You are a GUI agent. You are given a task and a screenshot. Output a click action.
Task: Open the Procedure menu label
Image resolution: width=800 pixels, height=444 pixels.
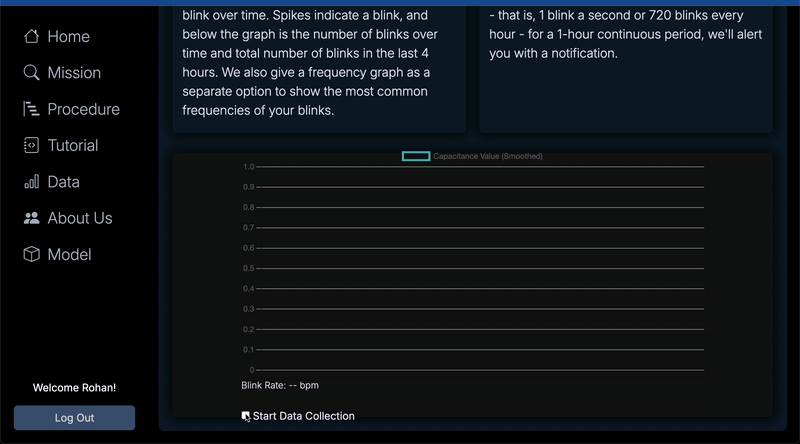83,109
